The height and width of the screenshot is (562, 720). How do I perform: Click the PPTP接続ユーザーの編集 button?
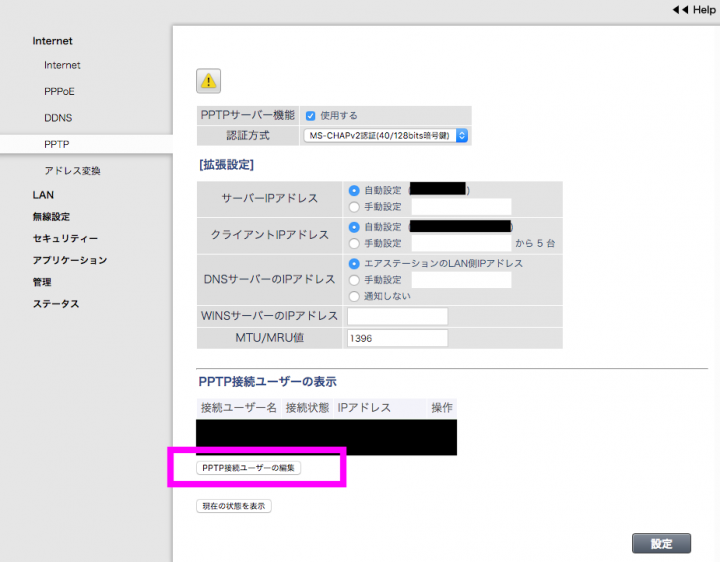[248, 468]
